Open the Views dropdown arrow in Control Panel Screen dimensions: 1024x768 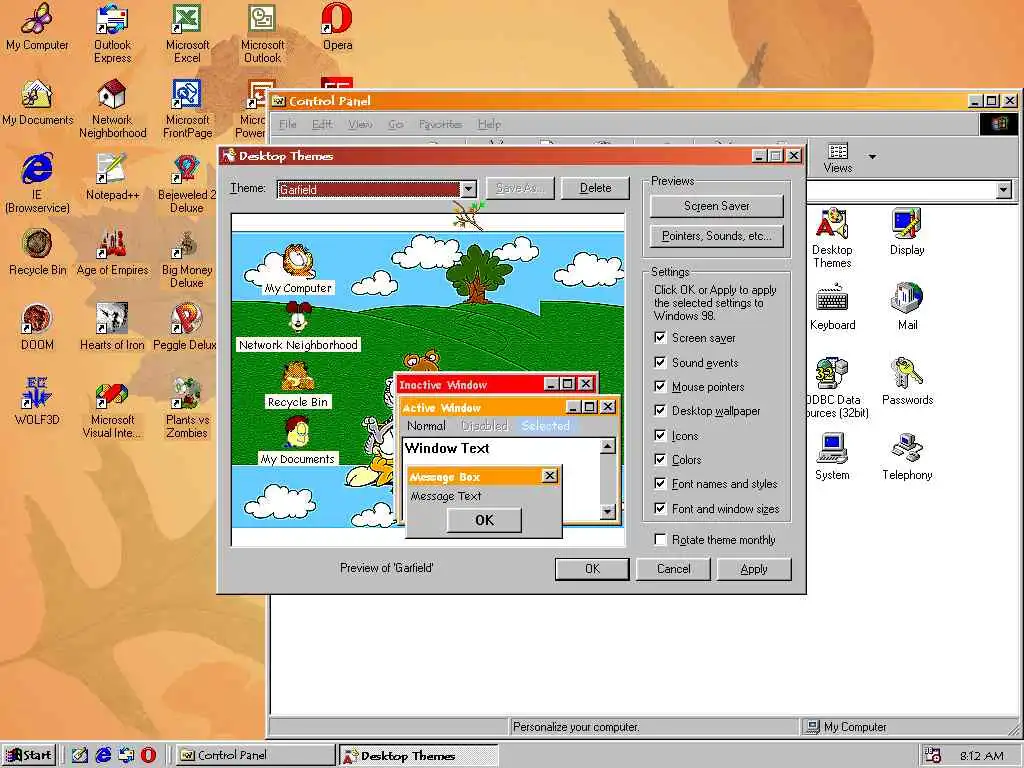point(872,157)
